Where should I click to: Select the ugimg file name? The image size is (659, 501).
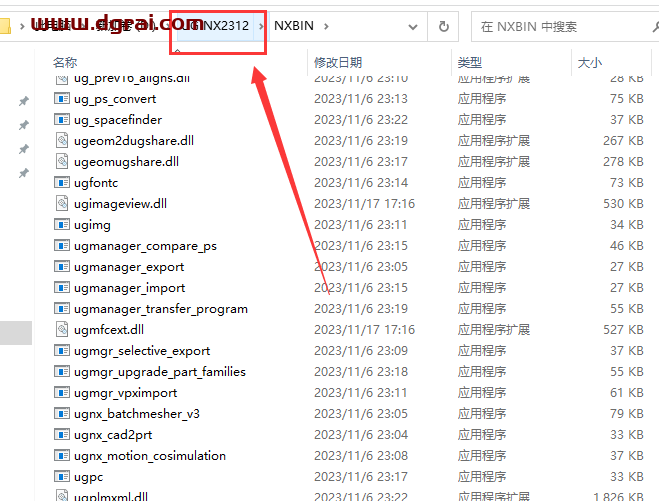coord(92,225)
